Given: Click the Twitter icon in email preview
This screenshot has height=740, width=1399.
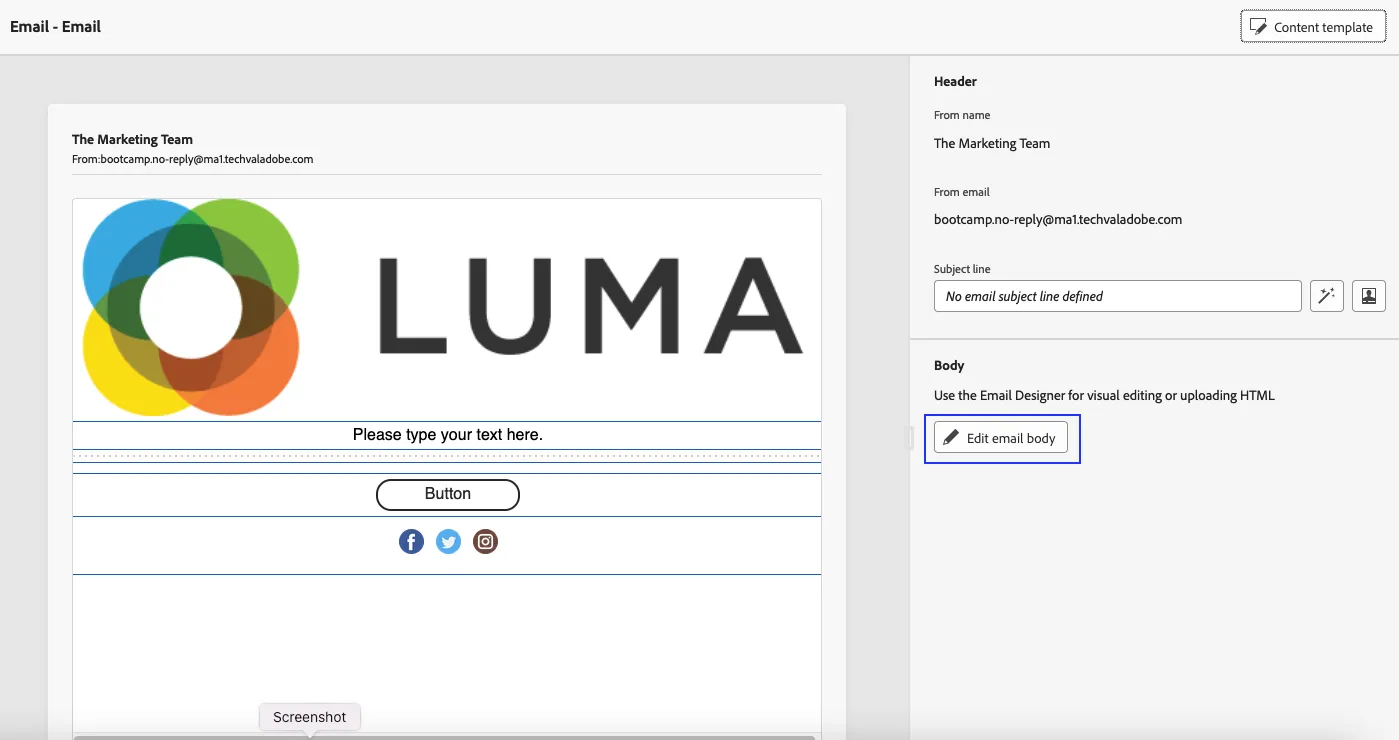Looking at the screenshot, I should click(448, 542).
